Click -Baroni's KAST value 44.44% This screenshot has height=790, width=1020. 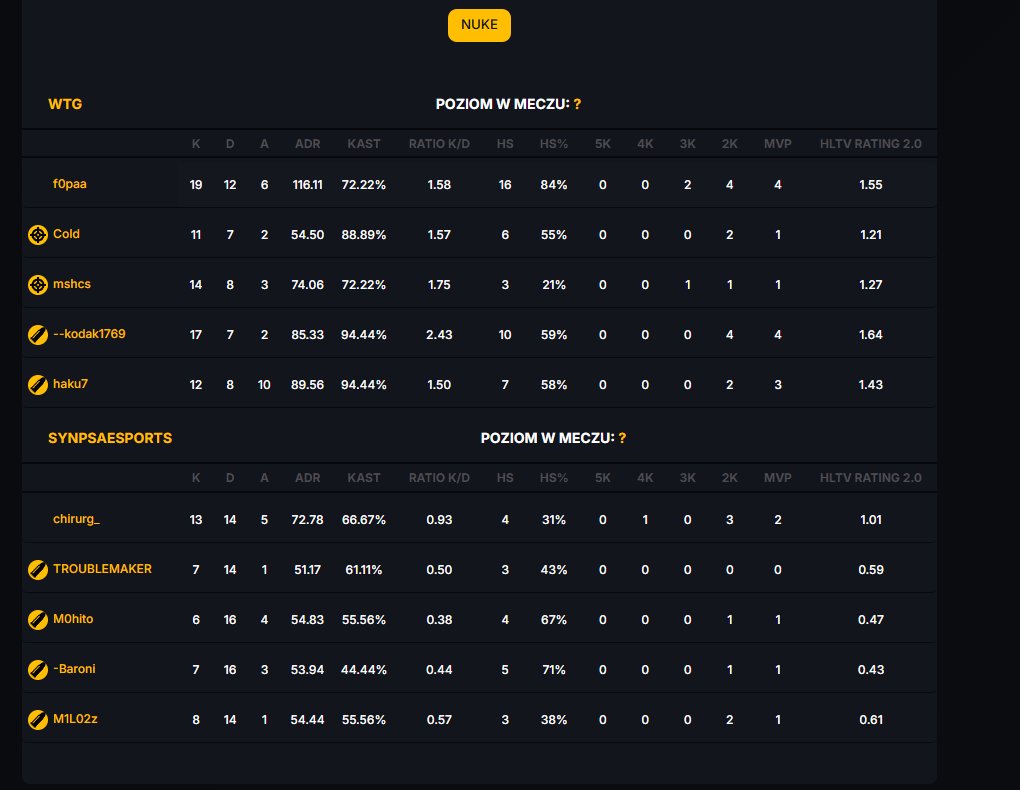[364, 670]
